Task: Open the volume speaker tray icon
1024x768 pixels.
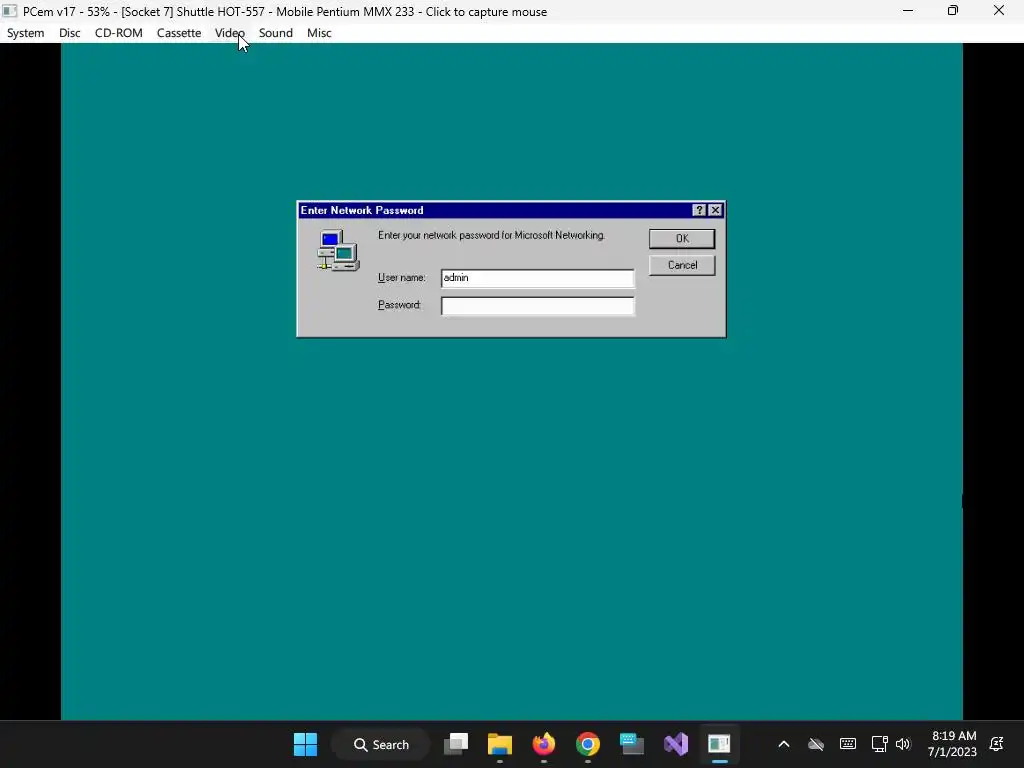Action: click(x=903, y=744)
